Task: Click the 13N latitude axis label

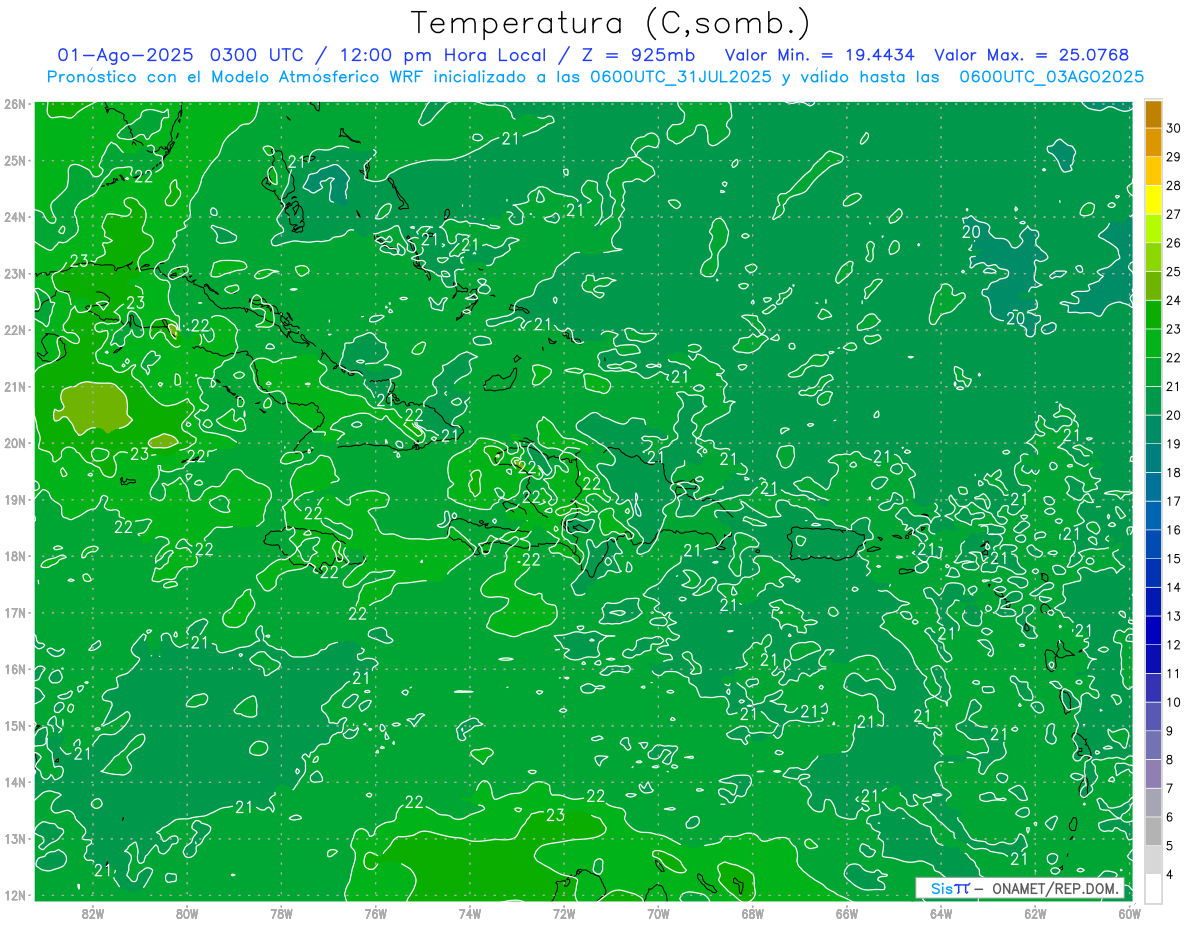Action: point(15,838)
